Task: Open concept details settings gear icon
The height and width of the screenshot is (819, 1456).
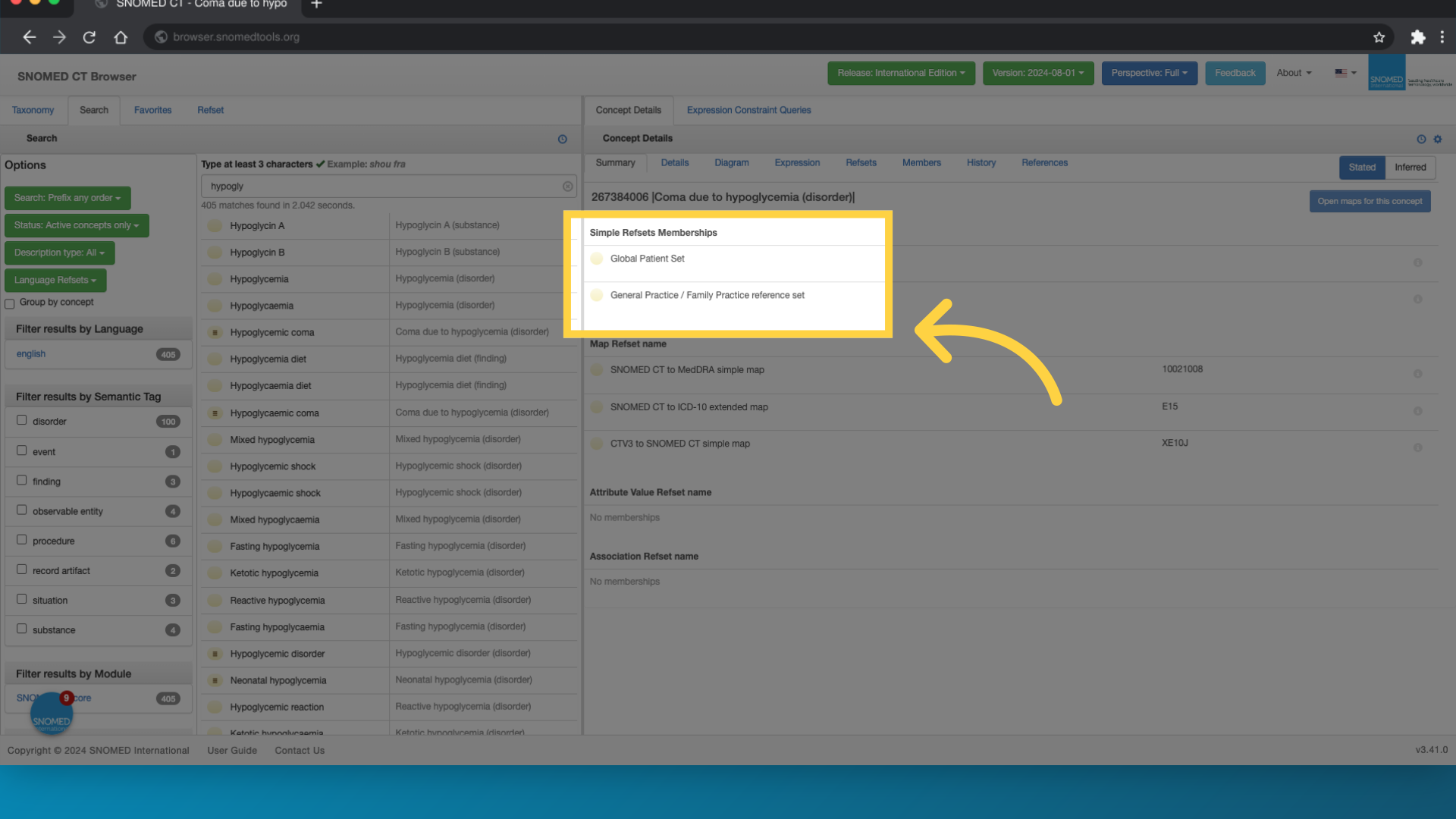Action: [x=1437, y=139]
